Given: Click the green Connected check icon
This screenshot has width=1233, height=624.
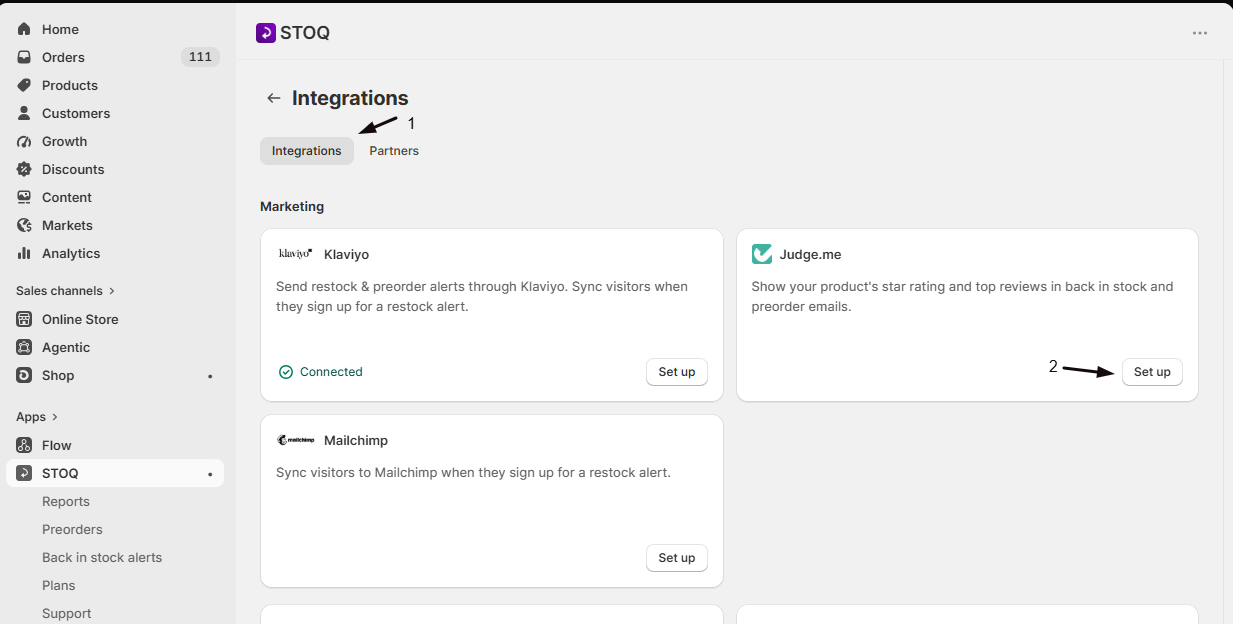Looking at the screenshot, I should [286, 372].
